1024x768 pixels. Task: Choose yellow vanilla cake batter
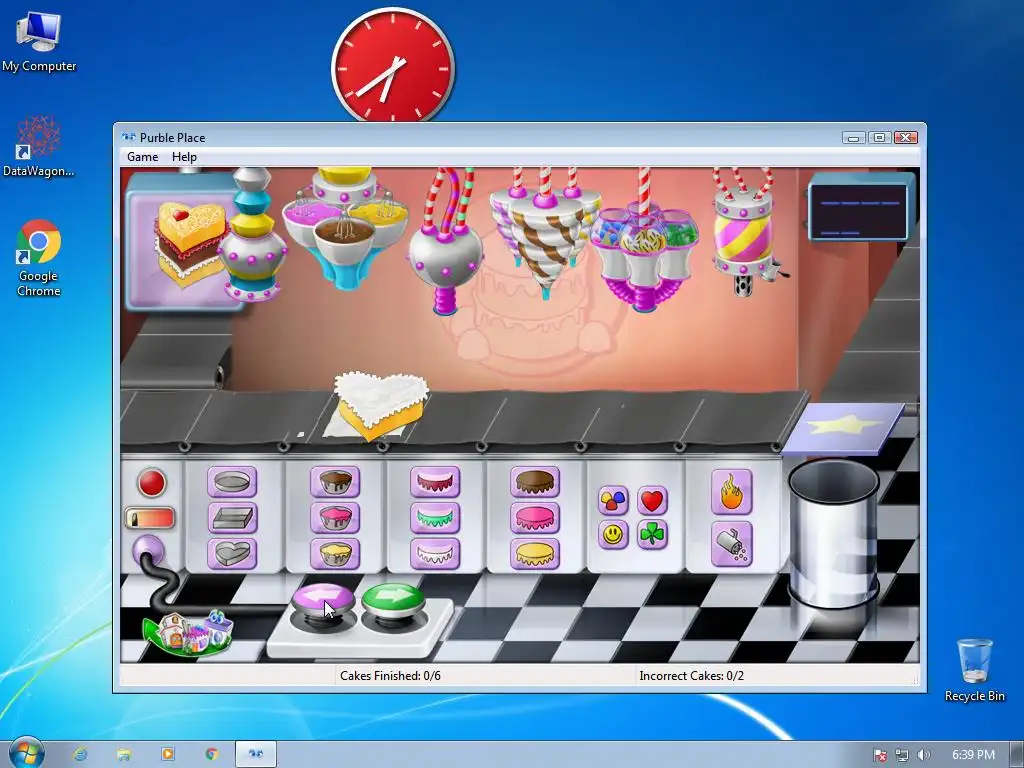click(335, 554)
